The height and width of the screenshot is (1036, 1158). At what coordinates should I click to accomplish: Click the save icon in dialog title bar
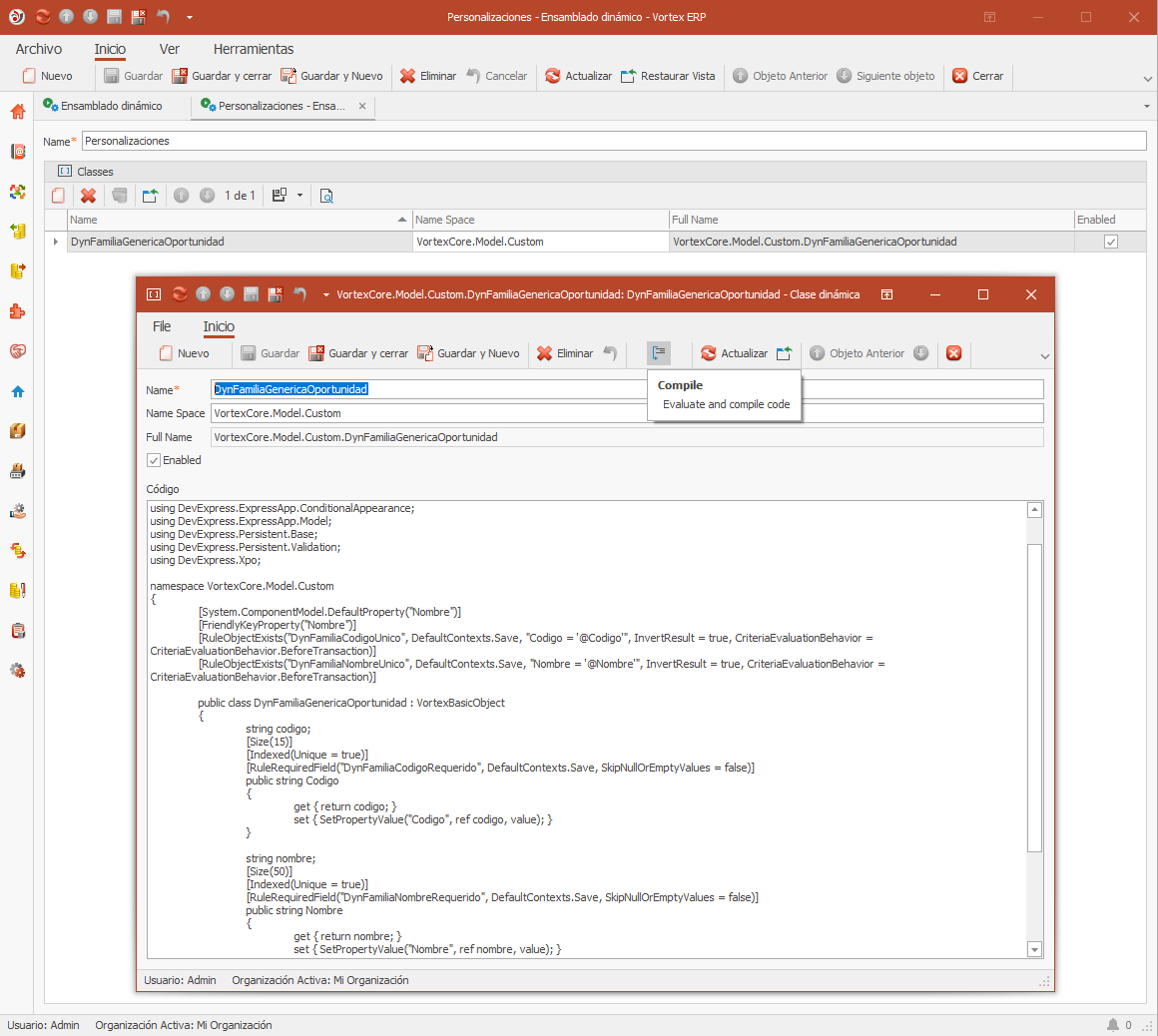point(252,293)
